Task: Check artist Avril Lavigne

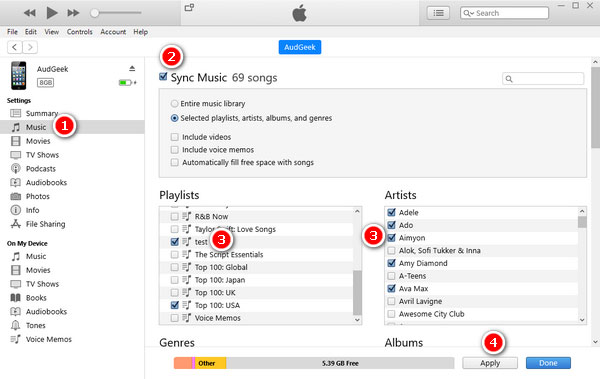Action: tap(391, 301)
